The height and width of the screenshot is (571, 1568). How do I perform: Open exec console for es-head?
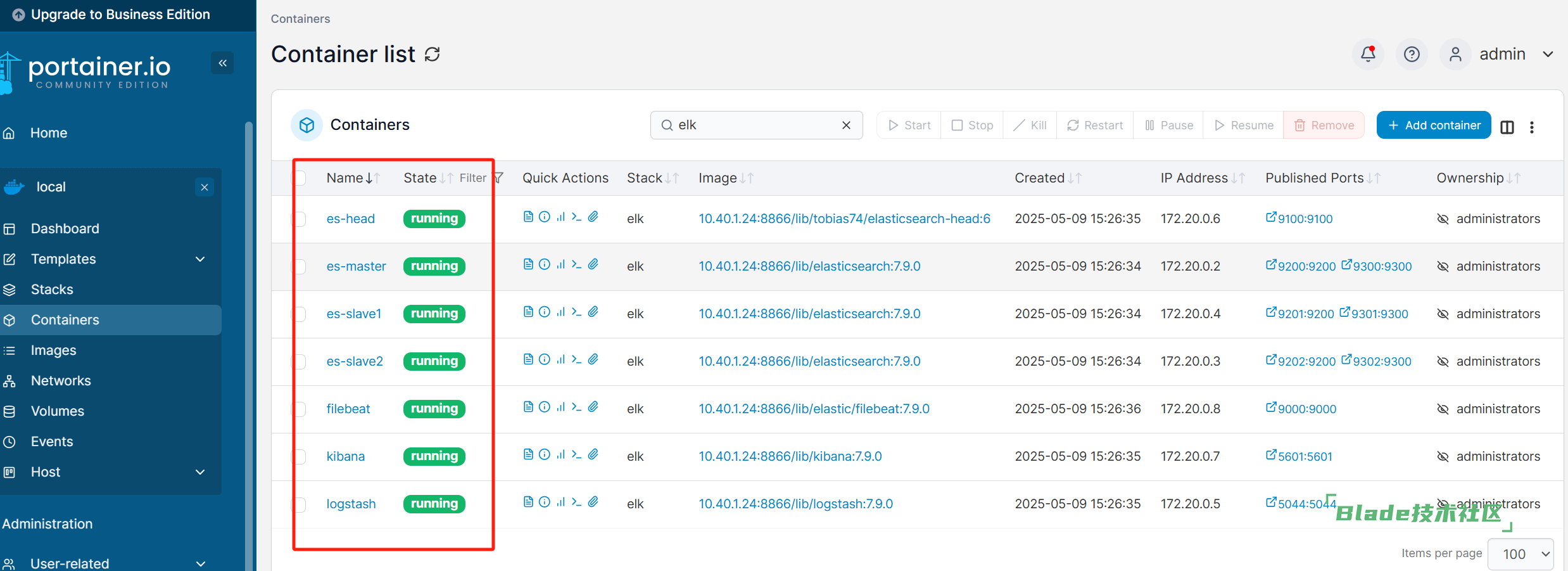[576, 217]
